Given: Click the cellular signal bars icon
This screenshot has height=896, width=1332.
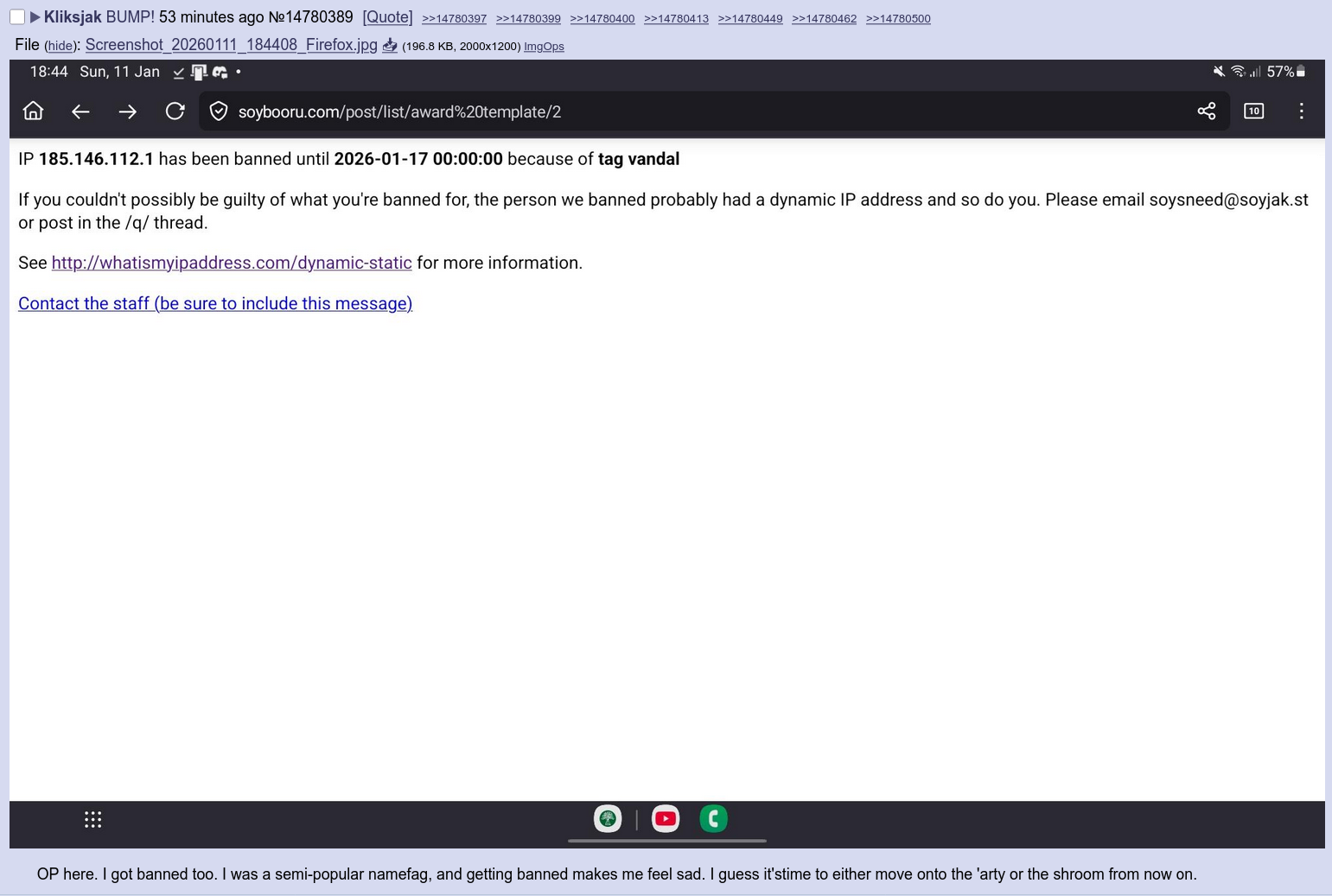Looking at the screenshot, I should click(x=1255, y=72).
